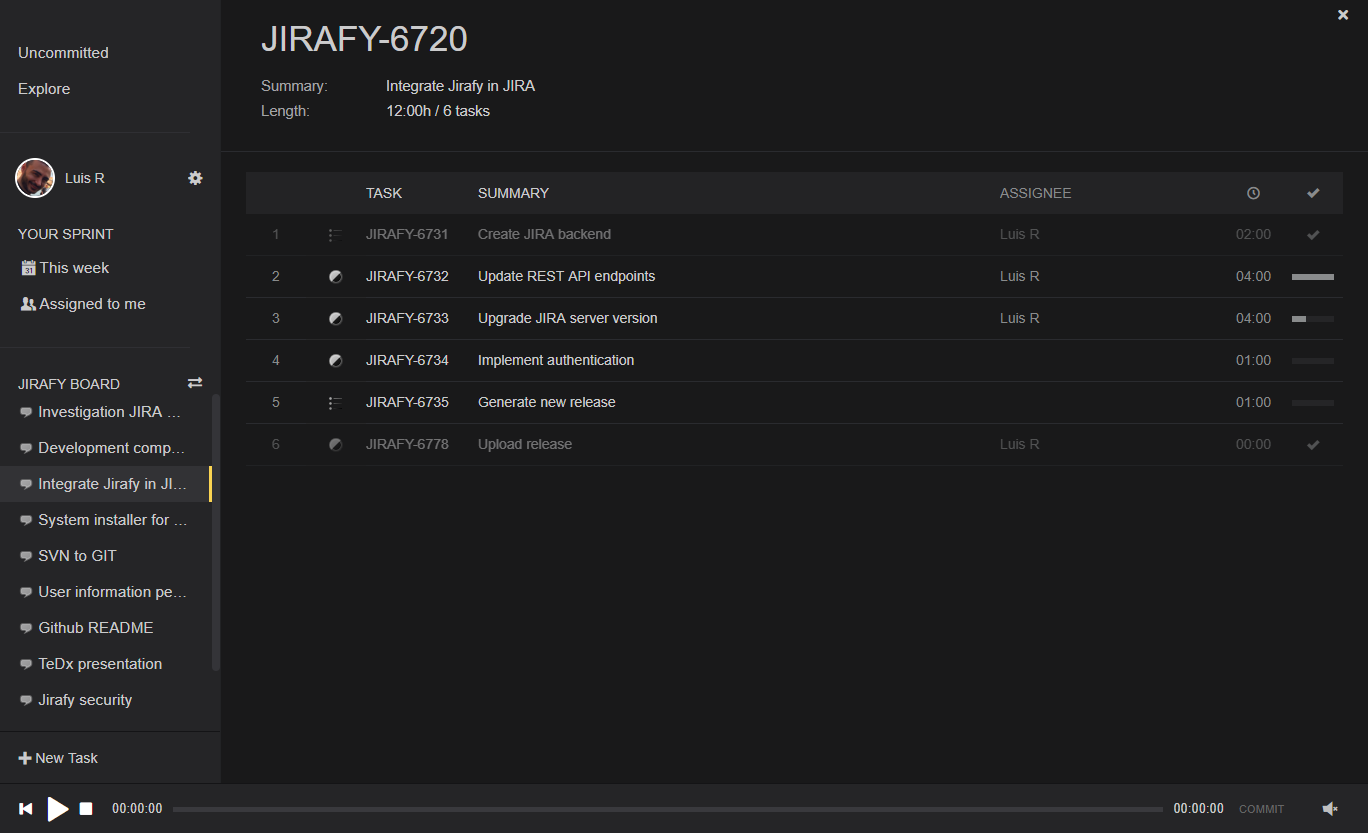Click comment icon beside TeDx presentation
1368x833 pixels.
tap(26, 665)
